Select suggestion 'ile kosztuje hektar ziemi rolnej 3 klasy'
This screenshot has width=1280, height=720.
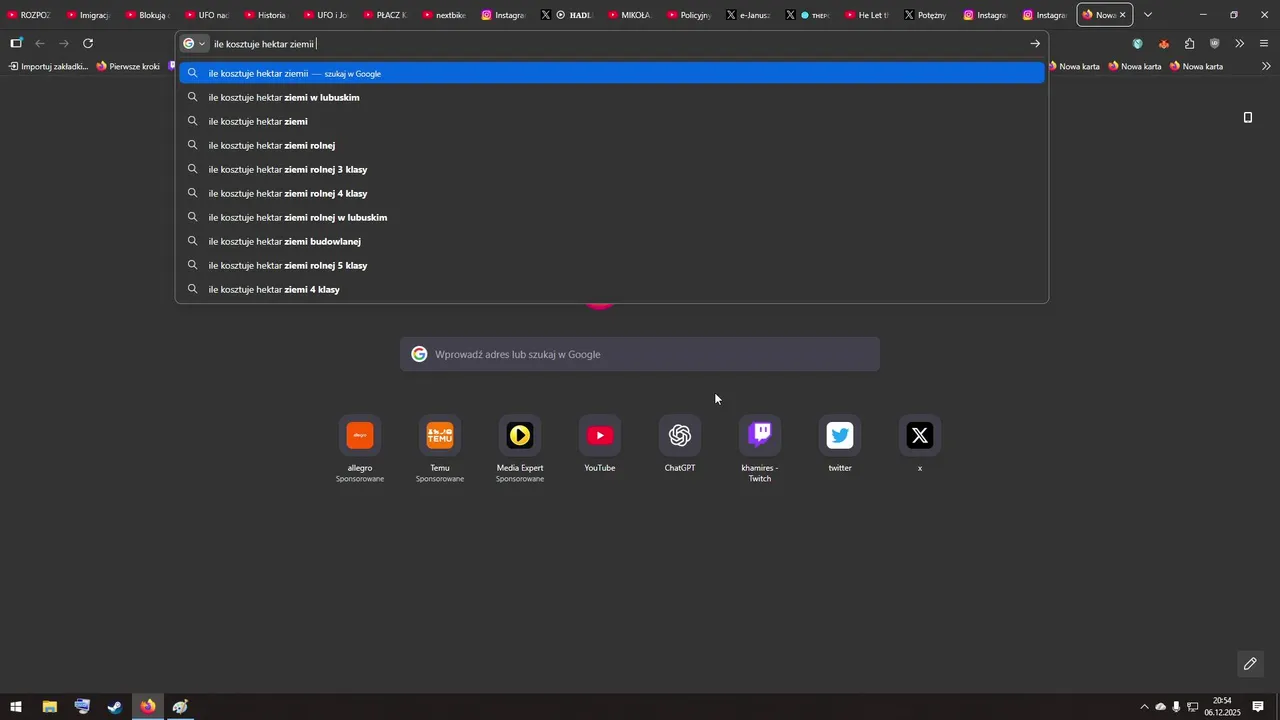(612, 169)
